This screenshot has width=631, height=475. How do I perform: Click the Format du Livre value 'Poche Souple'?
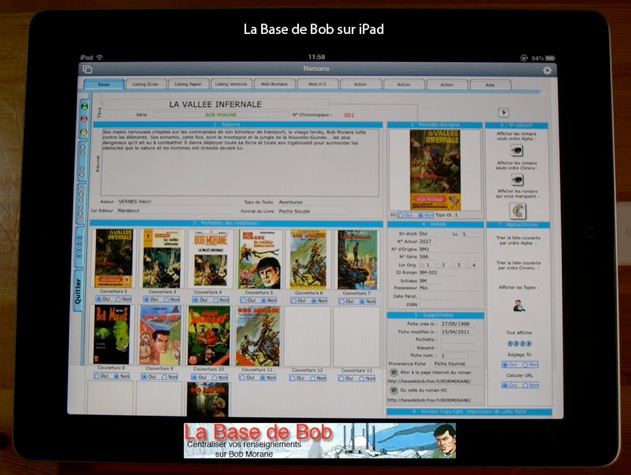click(x=294, y=211)
